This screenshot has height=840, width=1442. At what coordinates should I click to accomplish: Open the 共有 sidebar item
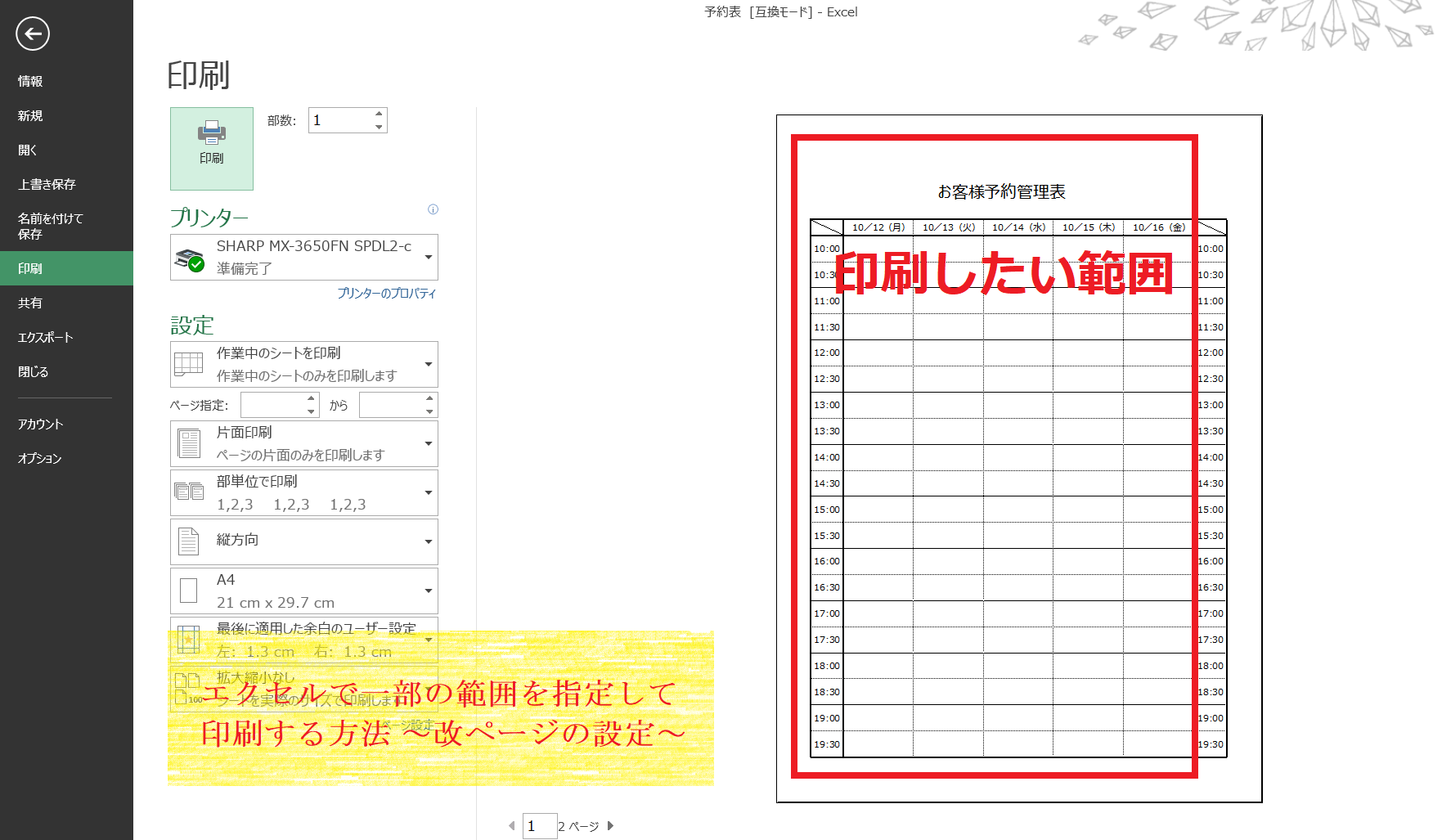tap(66, 303)
